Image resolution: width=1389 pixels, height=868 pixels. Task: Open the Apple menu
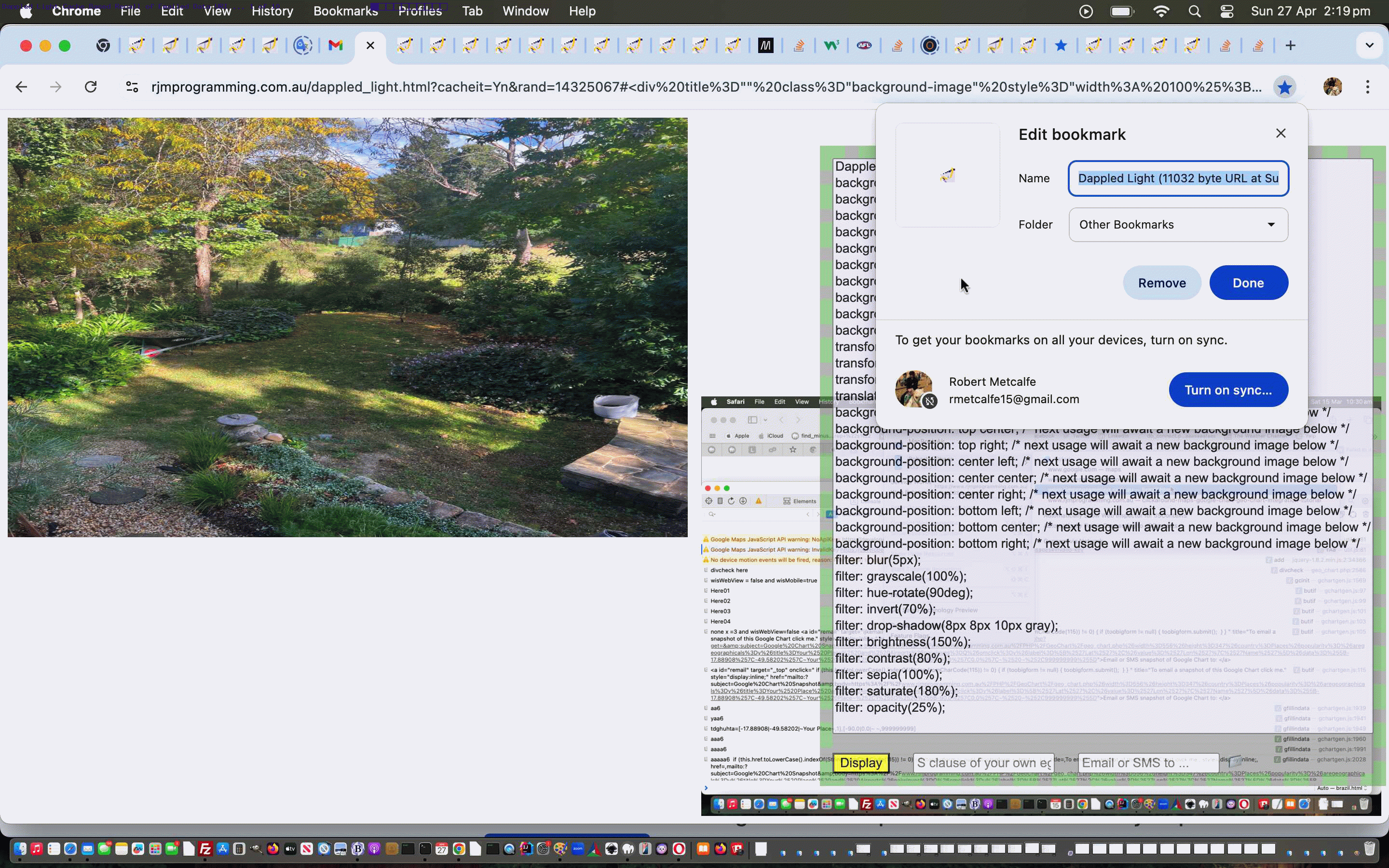[x=26, y=12]
